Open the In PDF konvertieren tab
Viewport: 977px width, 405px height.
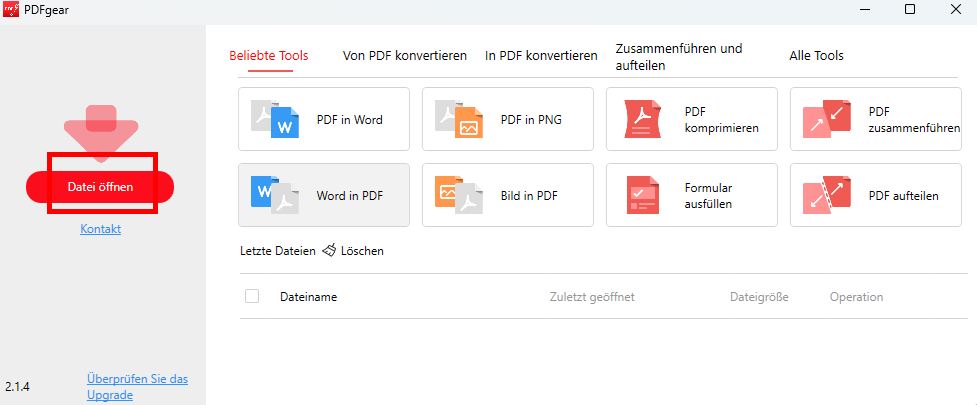tap(541, 56)
